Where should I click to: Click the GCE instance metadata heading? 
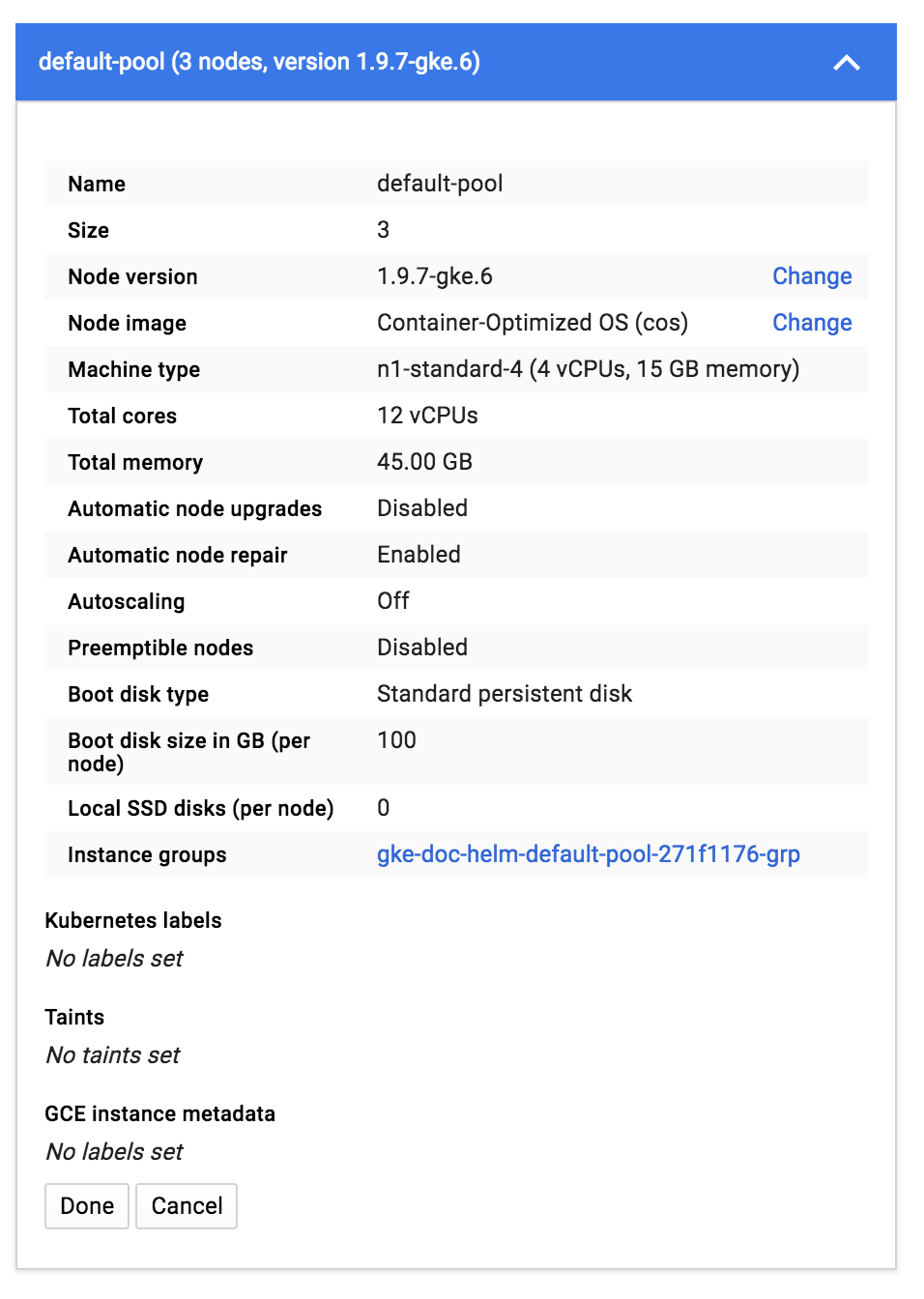[160, 1113]
